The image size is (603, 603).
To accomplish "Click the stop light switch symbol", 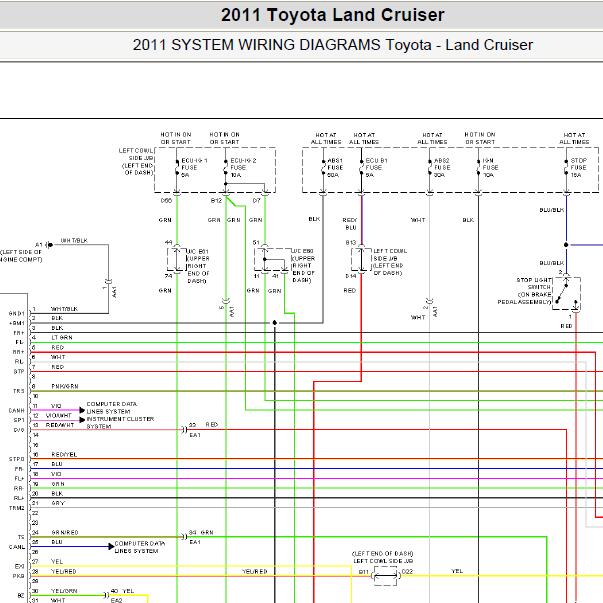I will tap(566, 293).
